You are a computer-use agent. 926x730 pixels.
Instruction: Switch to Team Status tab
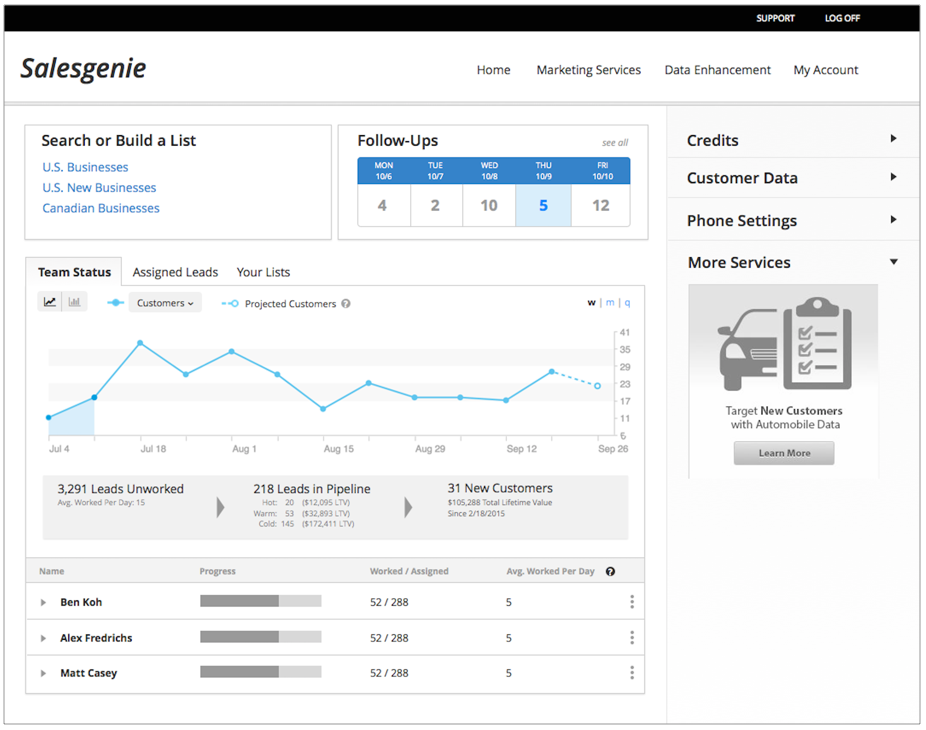click(74, 272)
